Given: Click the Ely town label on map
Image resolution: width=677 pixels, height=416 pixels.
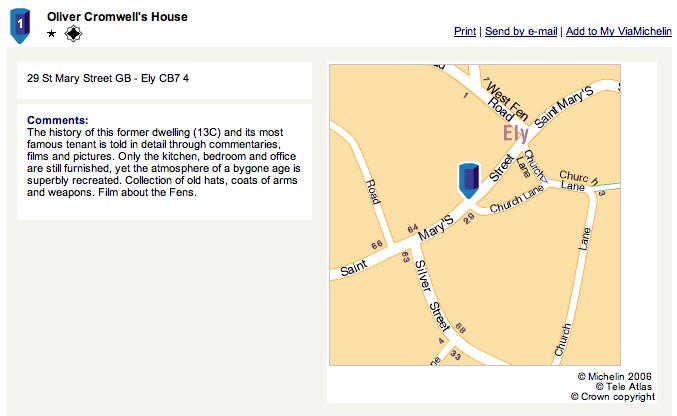Looking at the screenshot, I should click(516, 133).
